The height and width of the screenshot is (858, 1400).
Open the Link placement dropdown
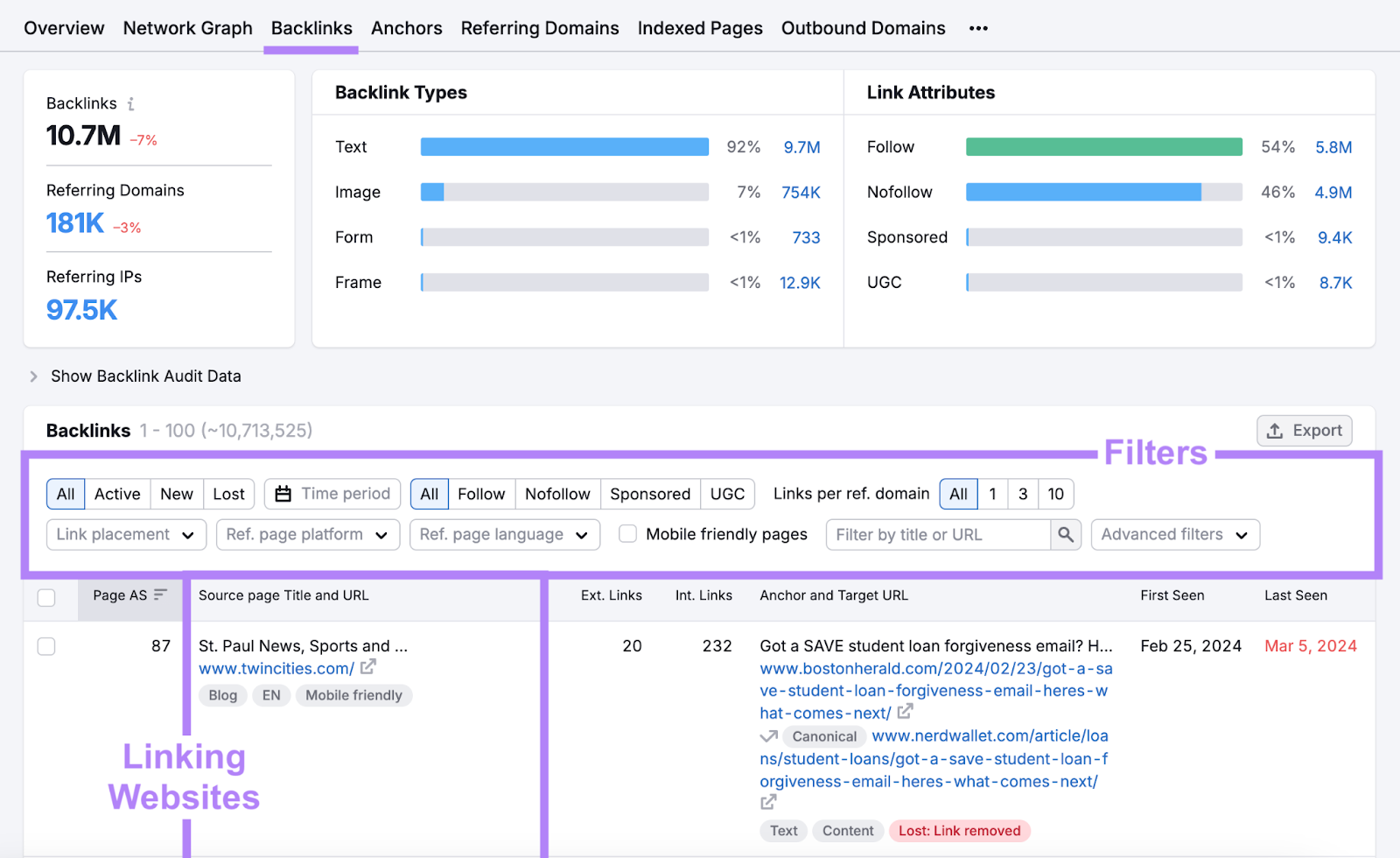tap(125, 534)
